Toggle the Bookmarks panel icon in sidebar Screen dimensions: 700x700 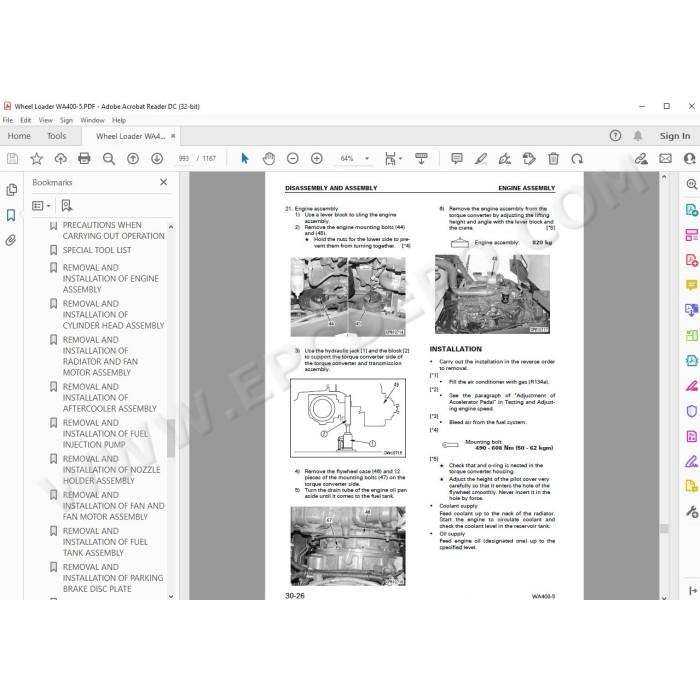[11, 216]
